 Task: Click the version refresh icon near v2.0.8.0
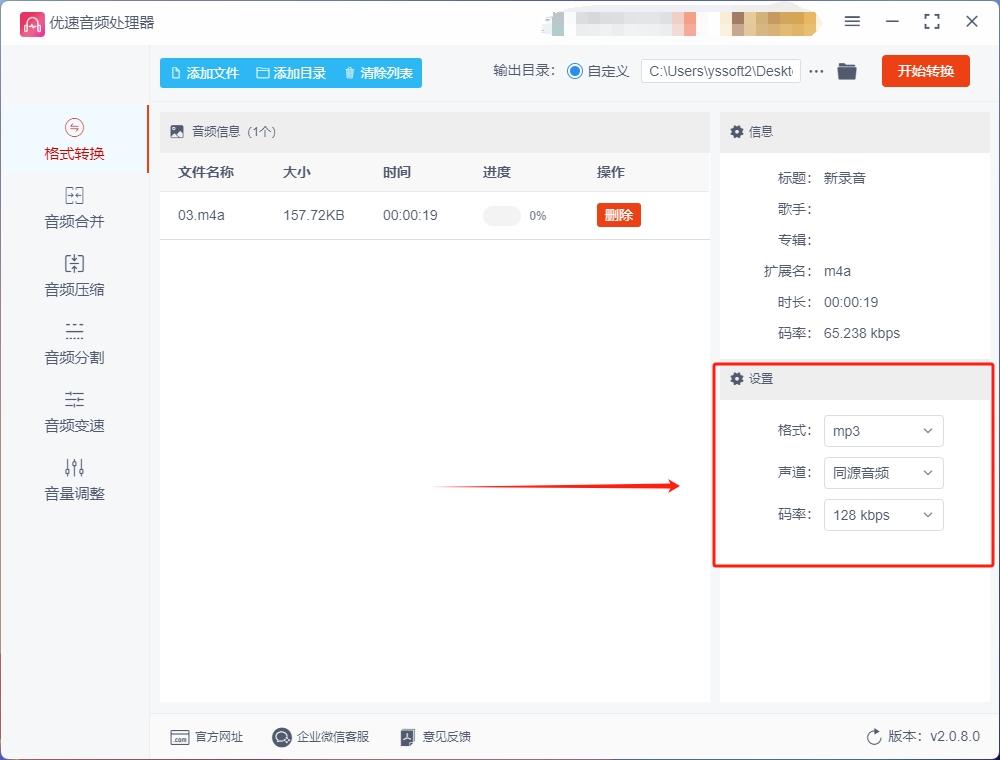(872, 737)
